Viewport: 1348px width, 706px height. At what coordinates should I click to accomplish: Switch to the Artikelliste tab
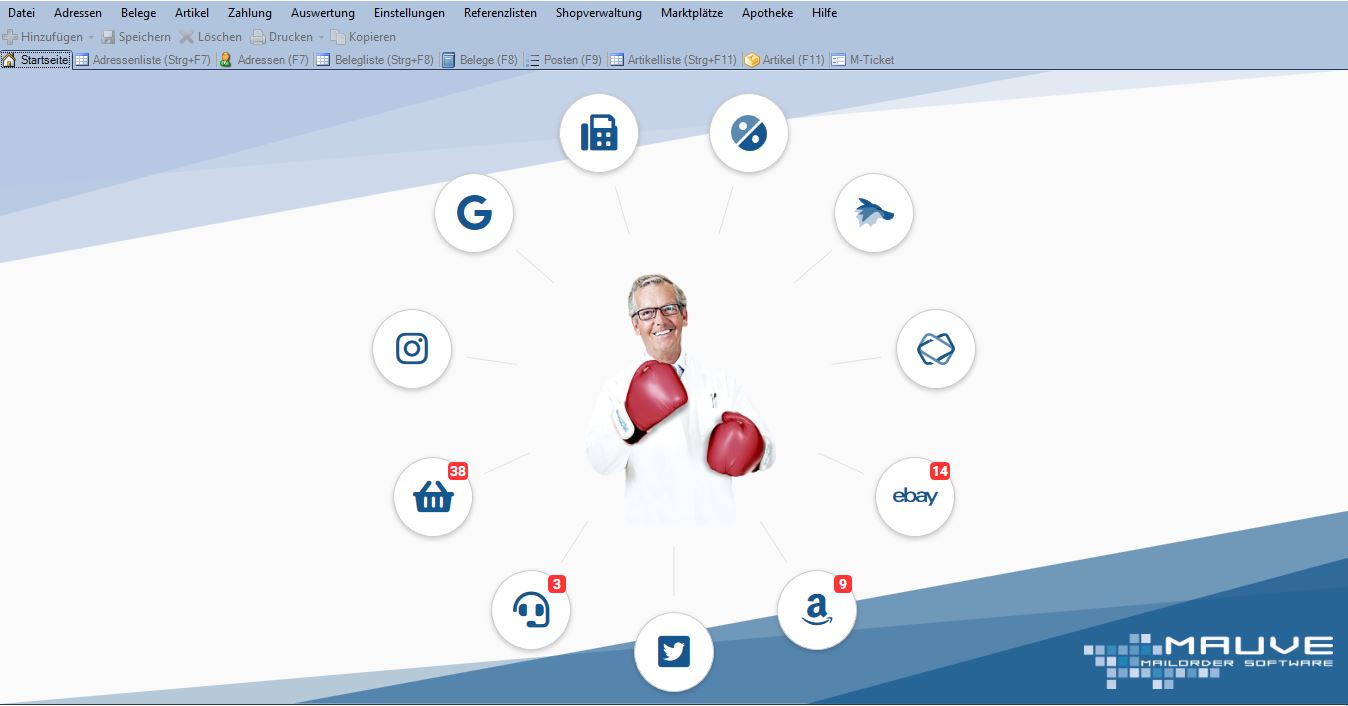pos(673,60)
